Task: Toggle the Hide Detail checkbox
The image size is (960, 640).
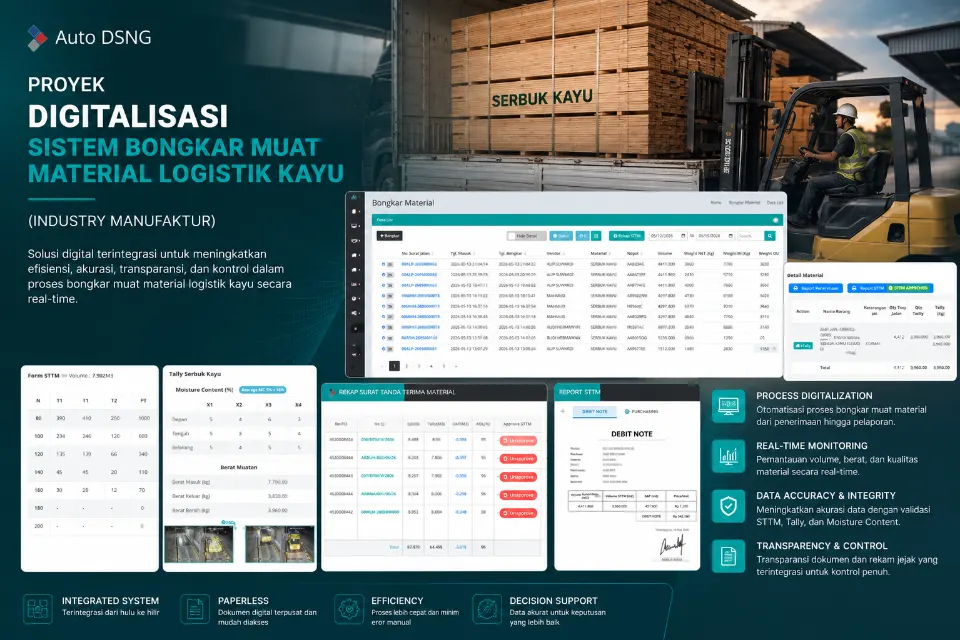Action: tap(512, 236)
